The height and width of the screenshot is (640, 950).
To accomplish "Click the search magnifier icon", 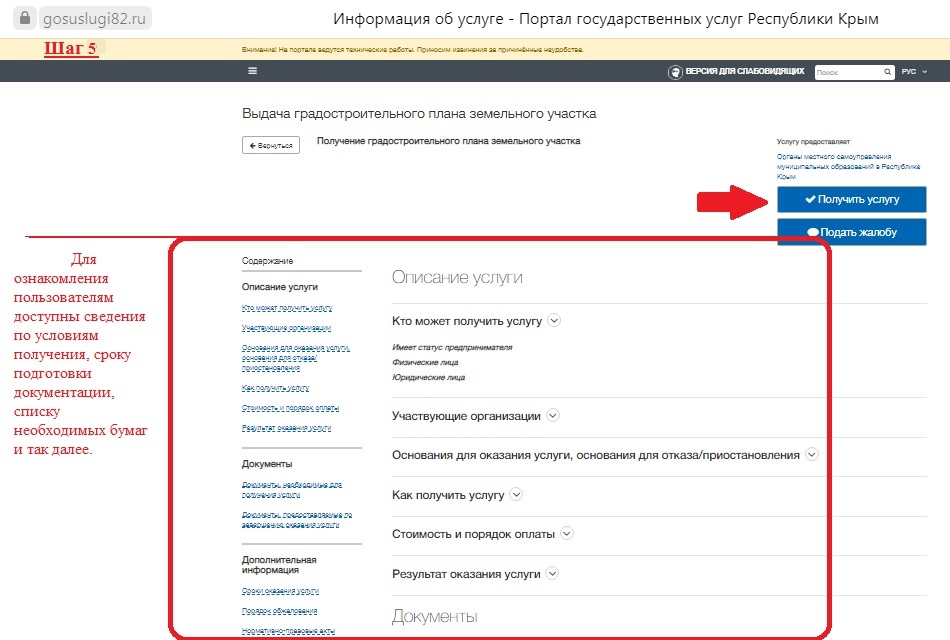I will 887,72.
